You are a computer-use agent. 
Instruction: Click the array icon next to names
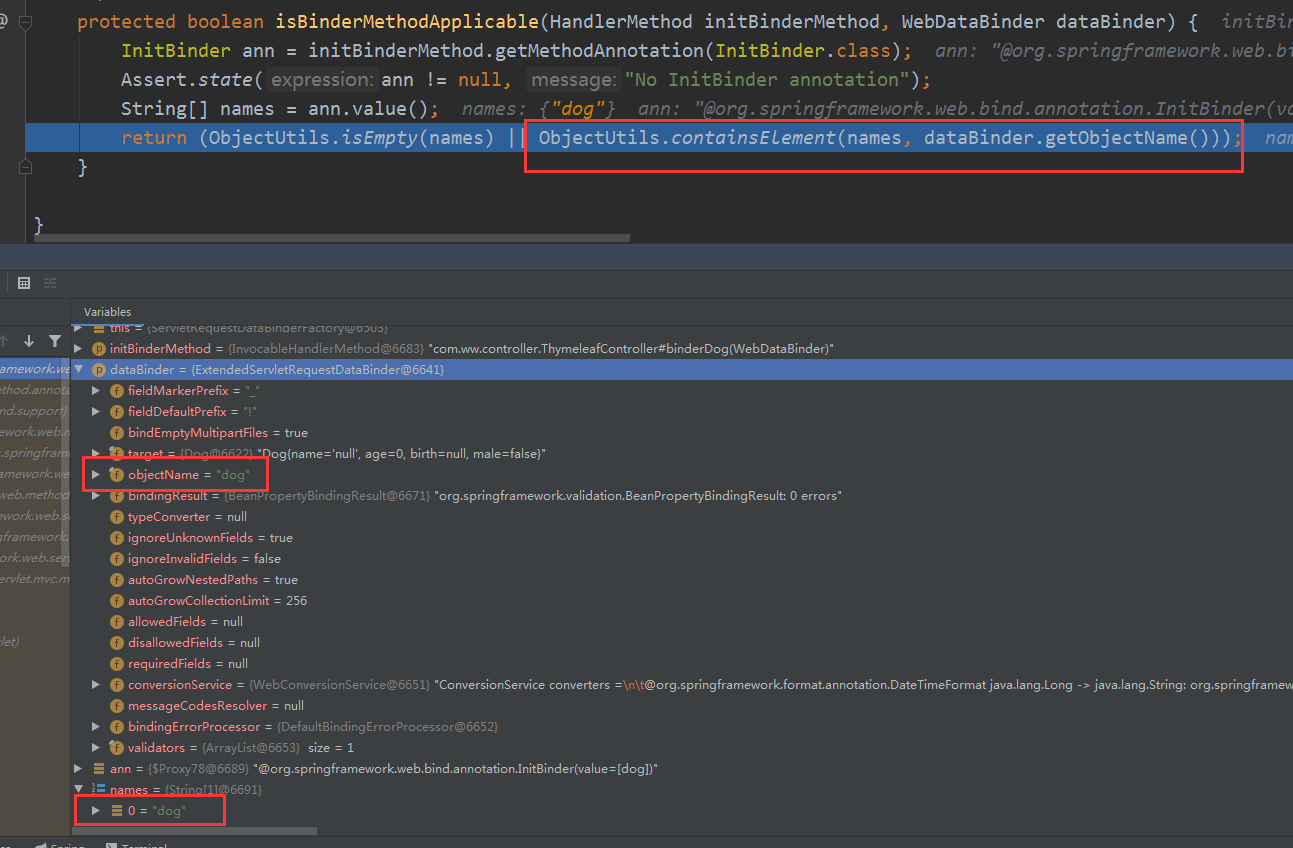pyautogui.click(x=99, y=790)
